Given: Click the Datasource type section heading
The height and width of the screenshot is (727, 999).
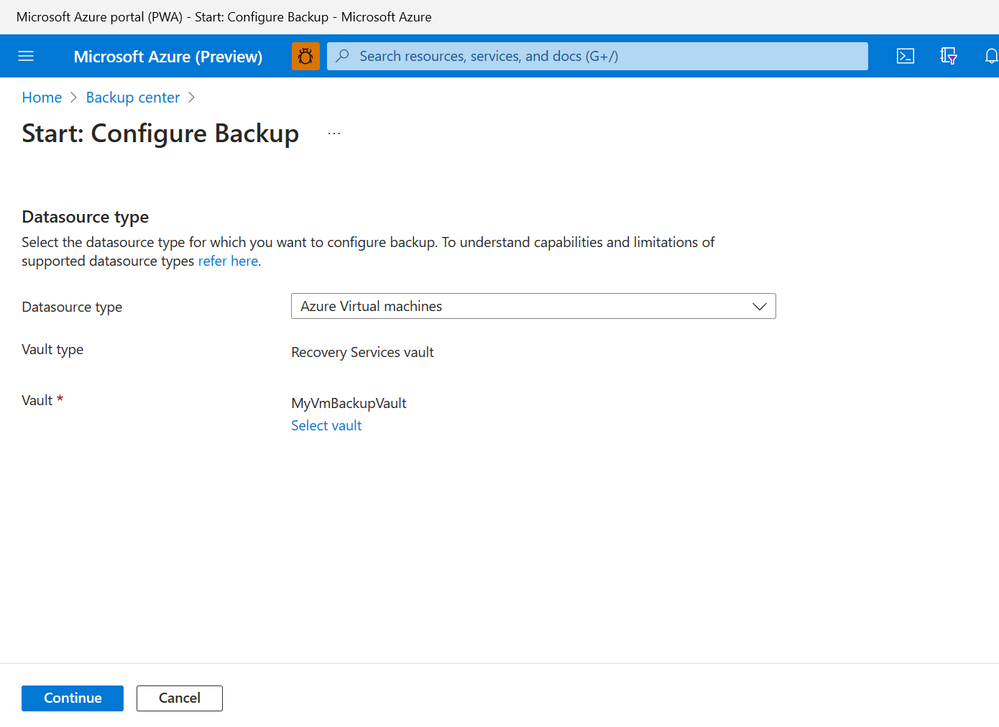Looking at the screenshot, I should click(x=85, y=217).
